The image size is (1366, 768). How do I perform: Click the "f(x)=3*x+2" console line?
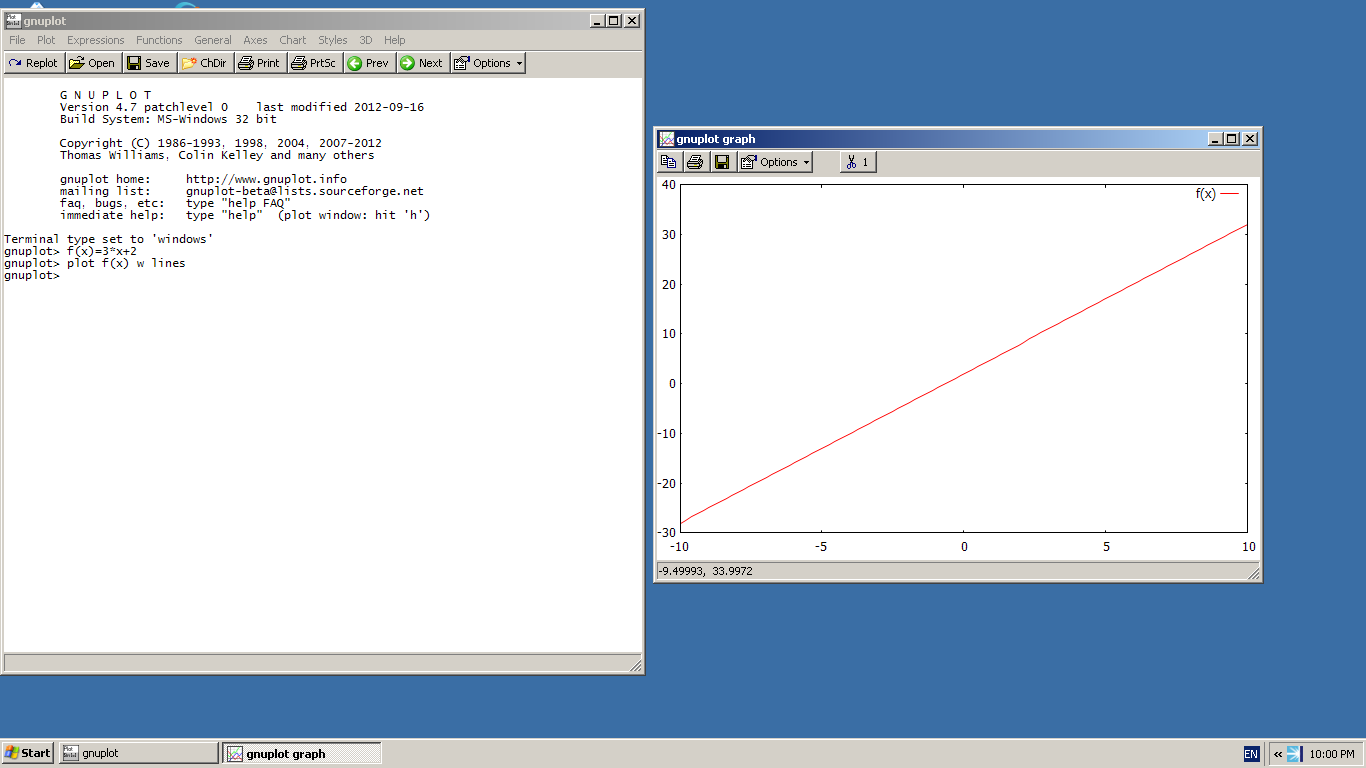(x=102, y=252)
